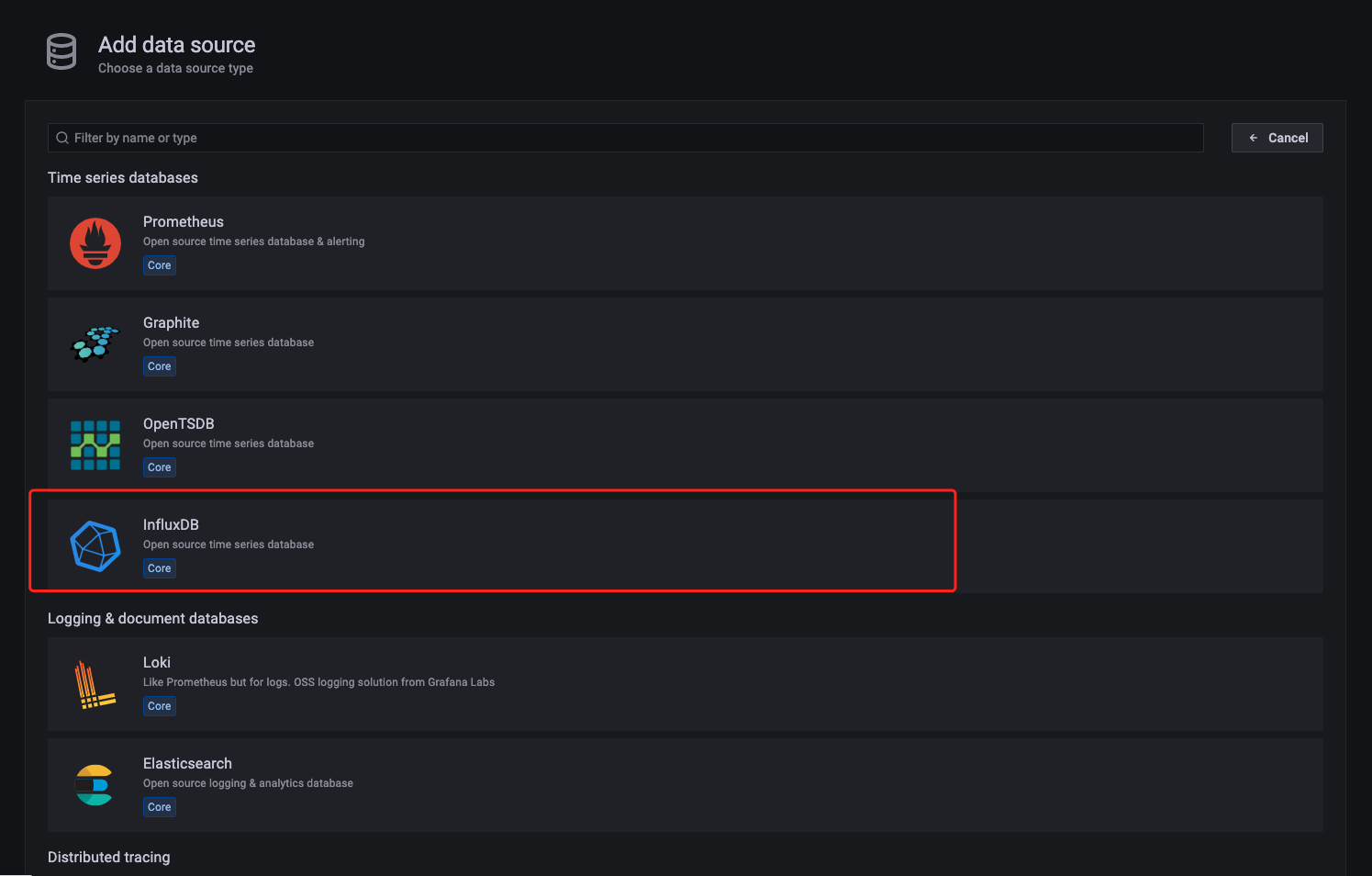
Task: Click 'Logging & document databases' heading
Action: click(x=153, y=618)
